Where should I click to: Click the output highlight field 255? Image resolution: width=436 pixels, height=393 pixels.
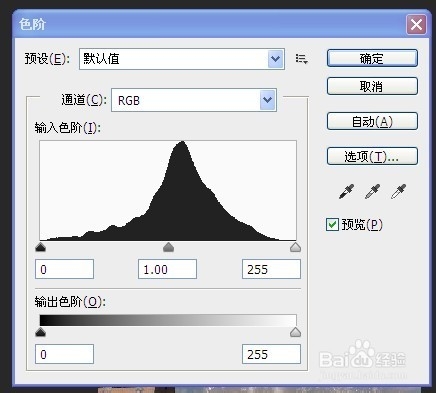pyautogui.click(x=271, y=354)
